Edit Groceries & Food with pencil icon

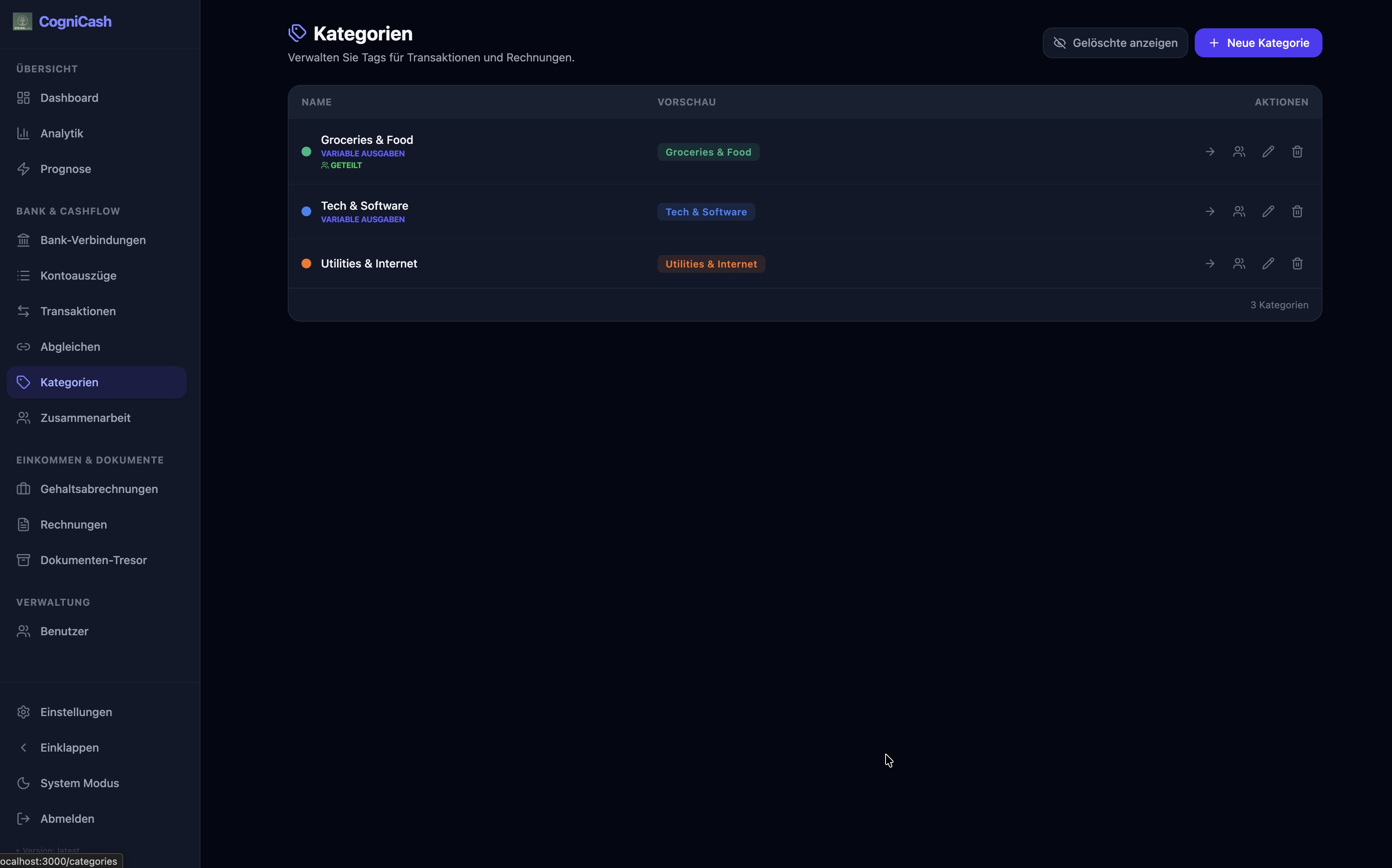point(1268,152)
